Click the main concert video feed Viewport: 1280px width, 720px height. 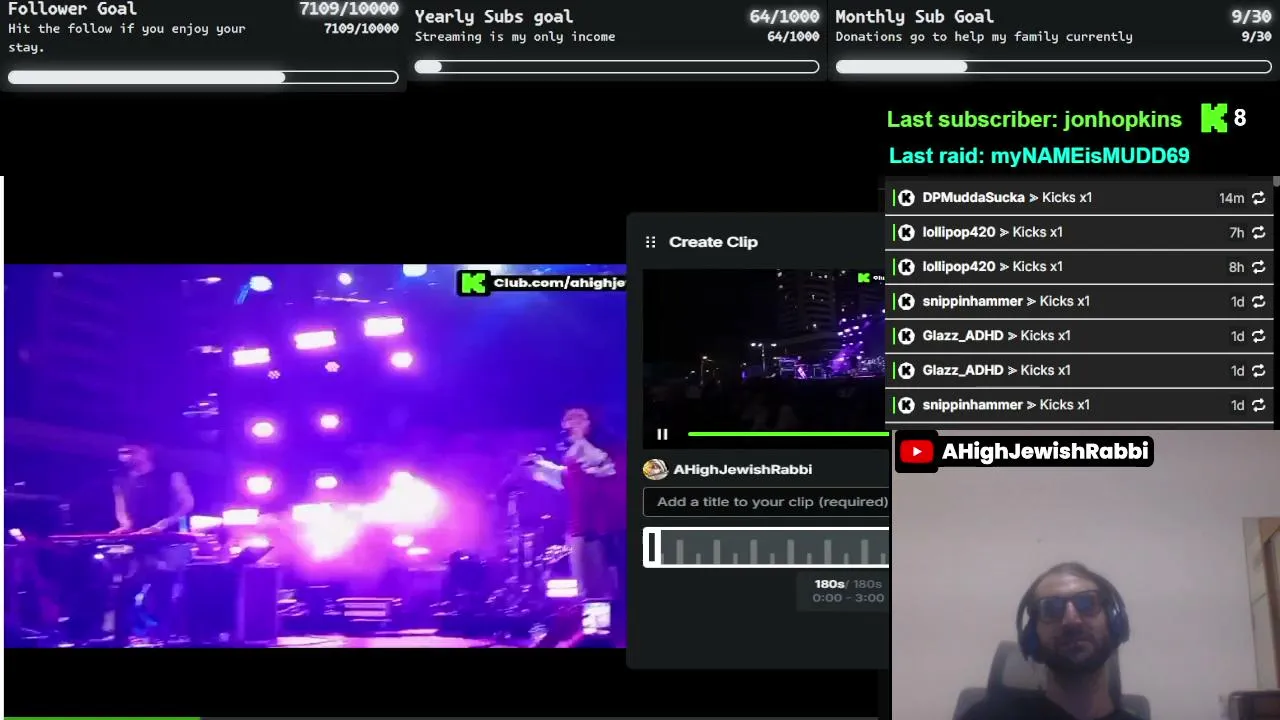pyautogui.click(x=315, y=456)
